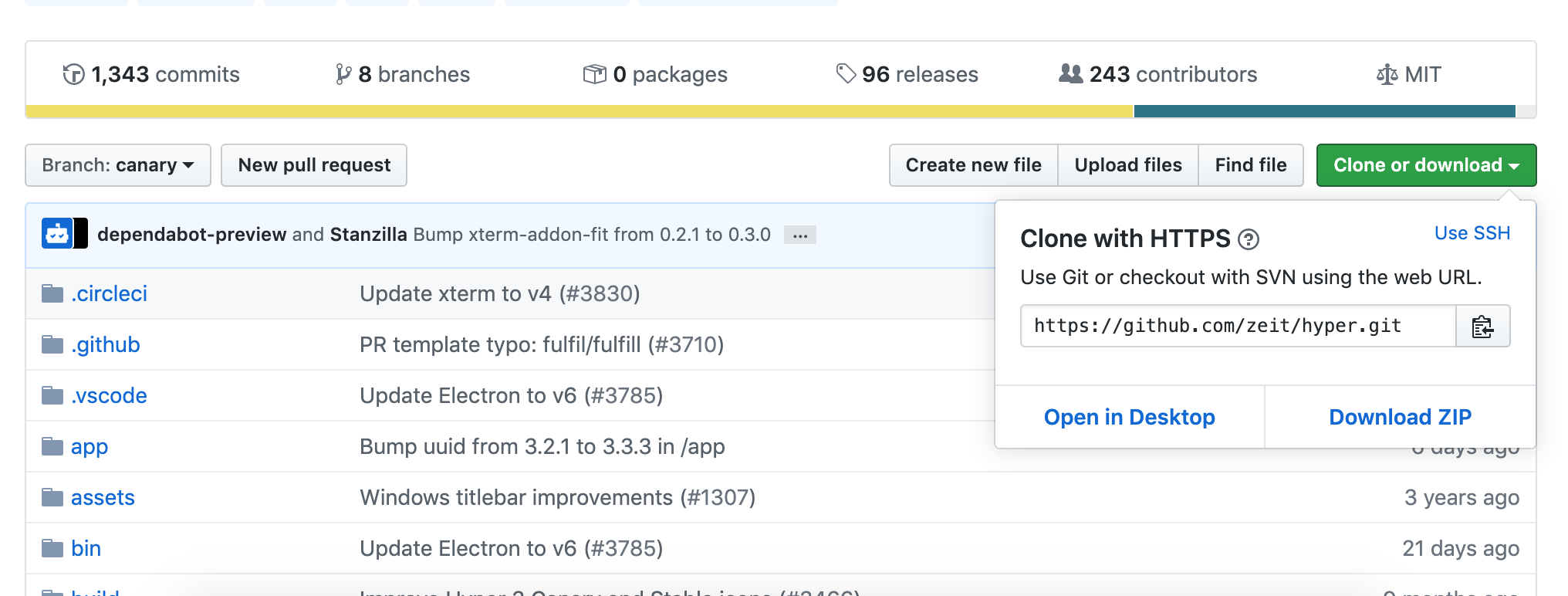Switch to Use SSH
1568x596 pixels.
(1472, 233)
